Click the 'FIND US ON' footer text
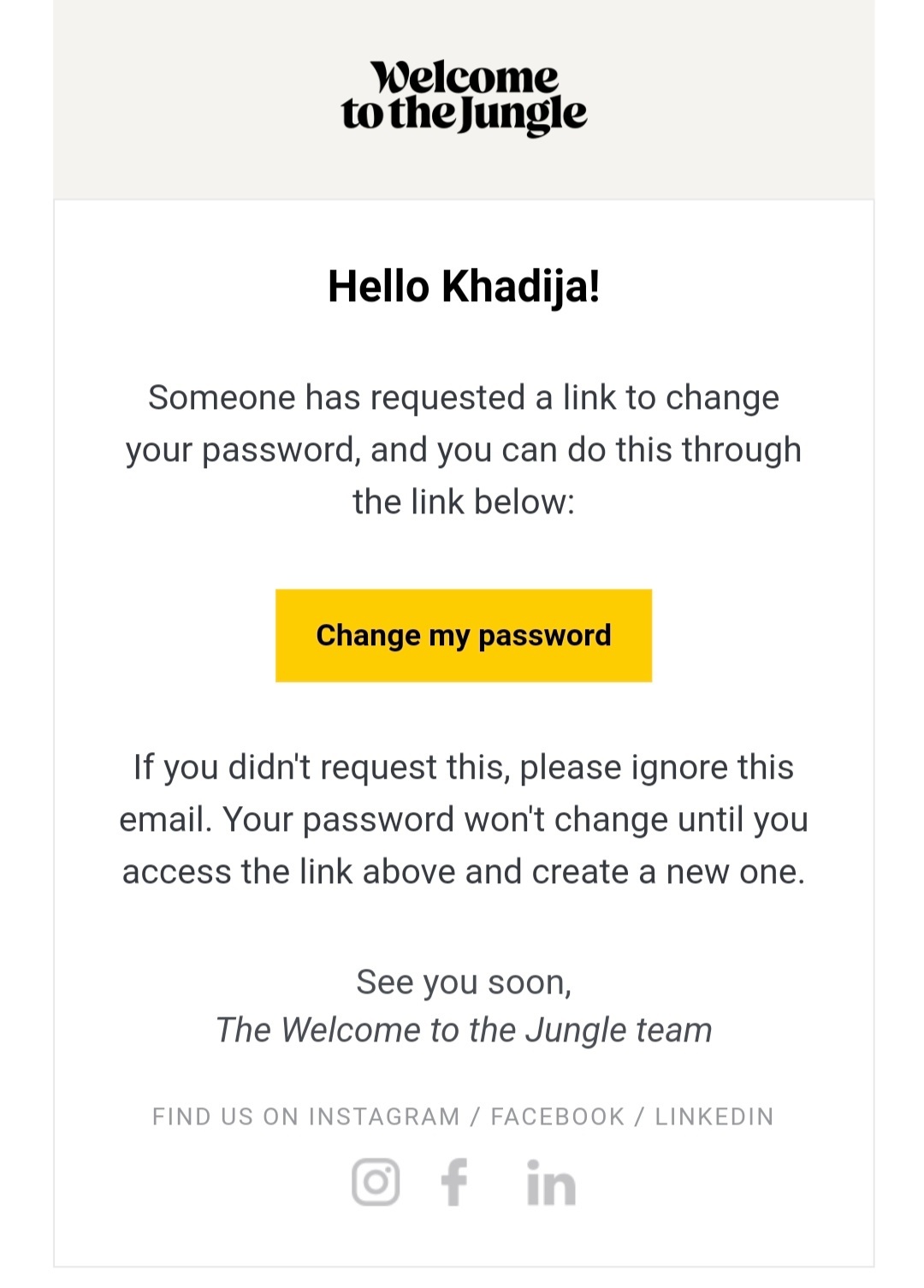This screenshot has width=924, height=1288. click(226, 1117)
